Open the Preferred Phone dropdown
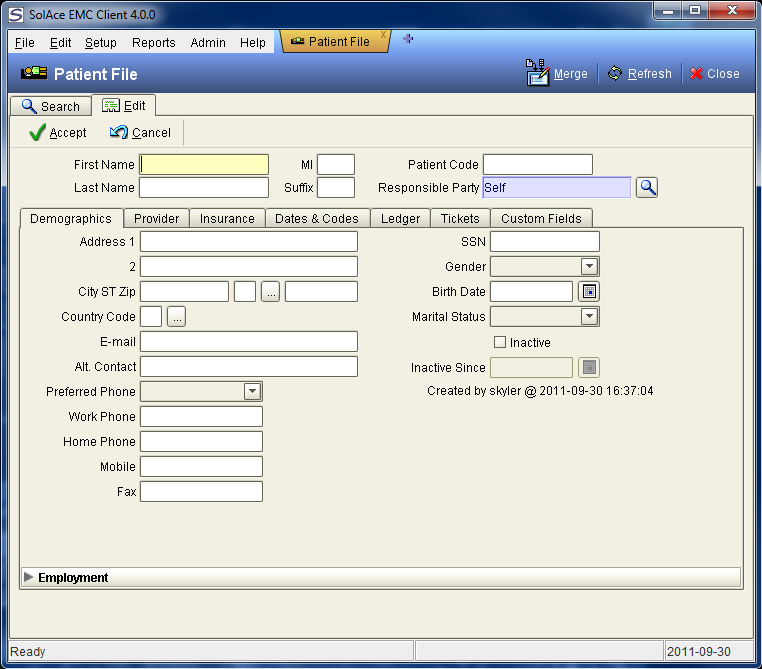762x669 pixels. [252, 392]
